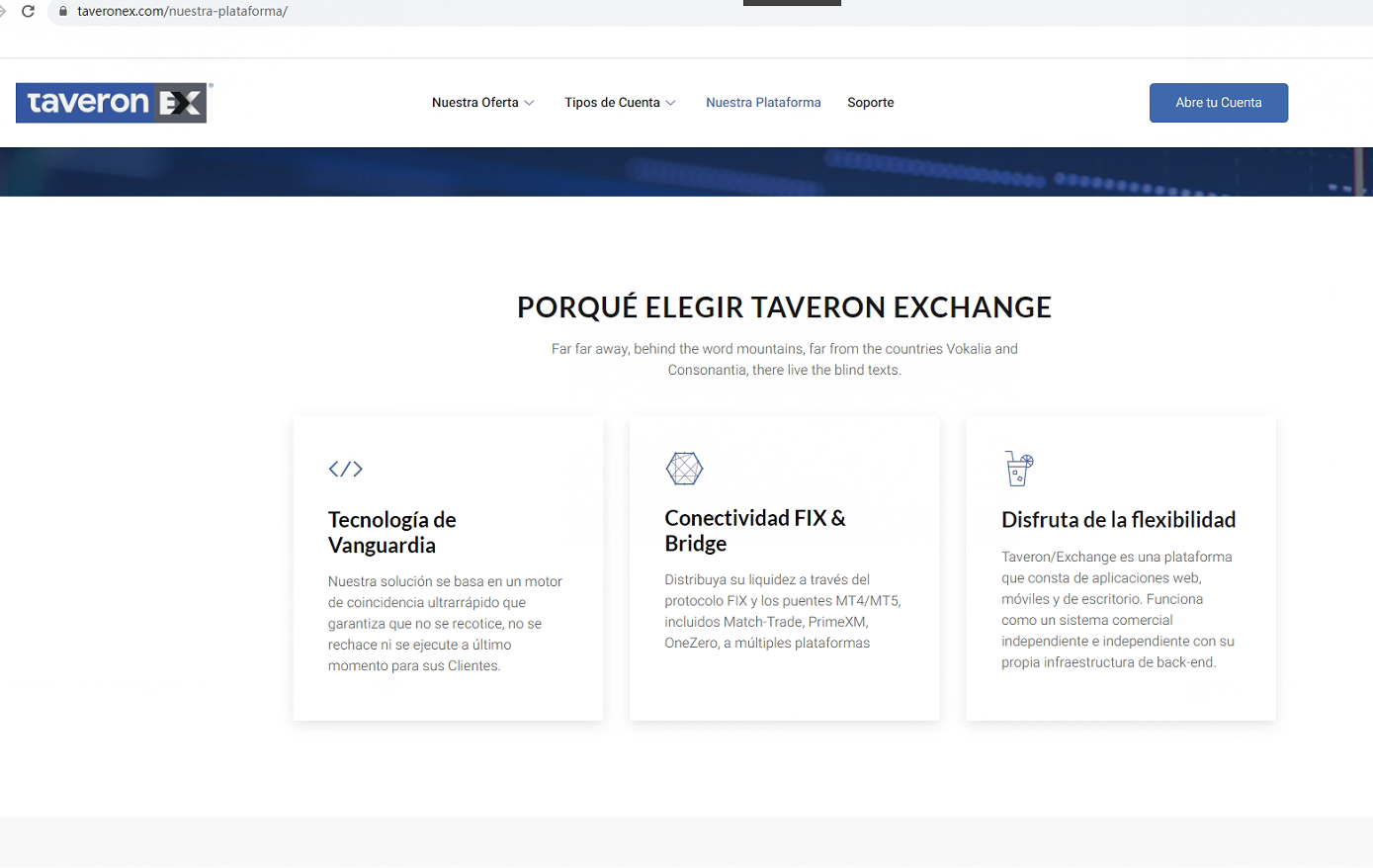The width and height of the screenshot is (1373, 868).
Task: Click the 'Distribuya su liquidez' description text
Action: [783, 611]
